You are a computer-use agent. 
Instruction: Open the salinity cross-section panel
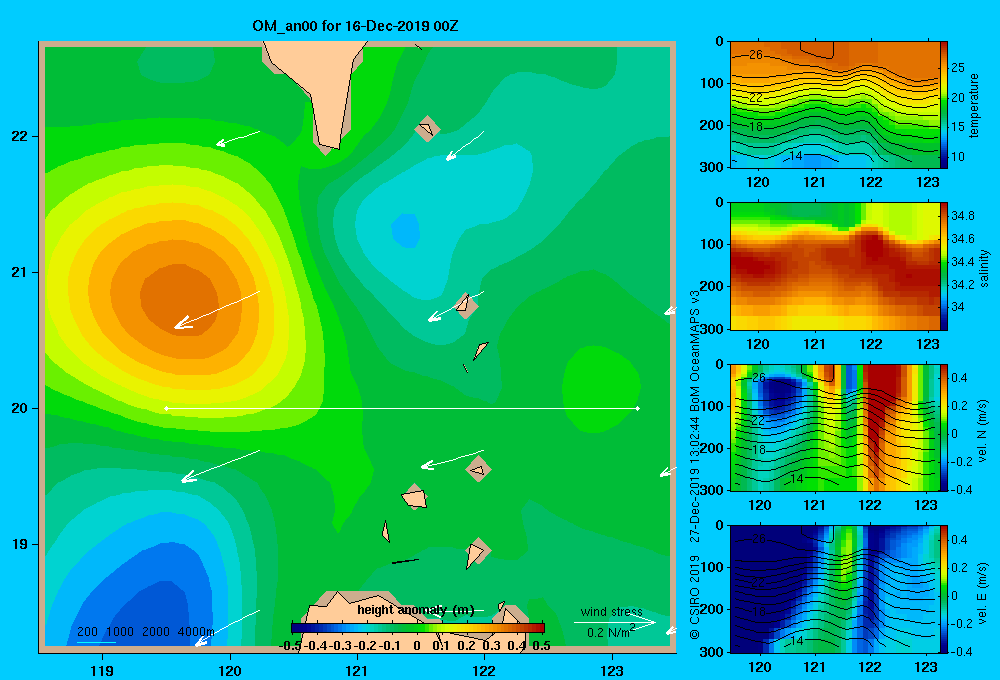click(x=835, y=266)
